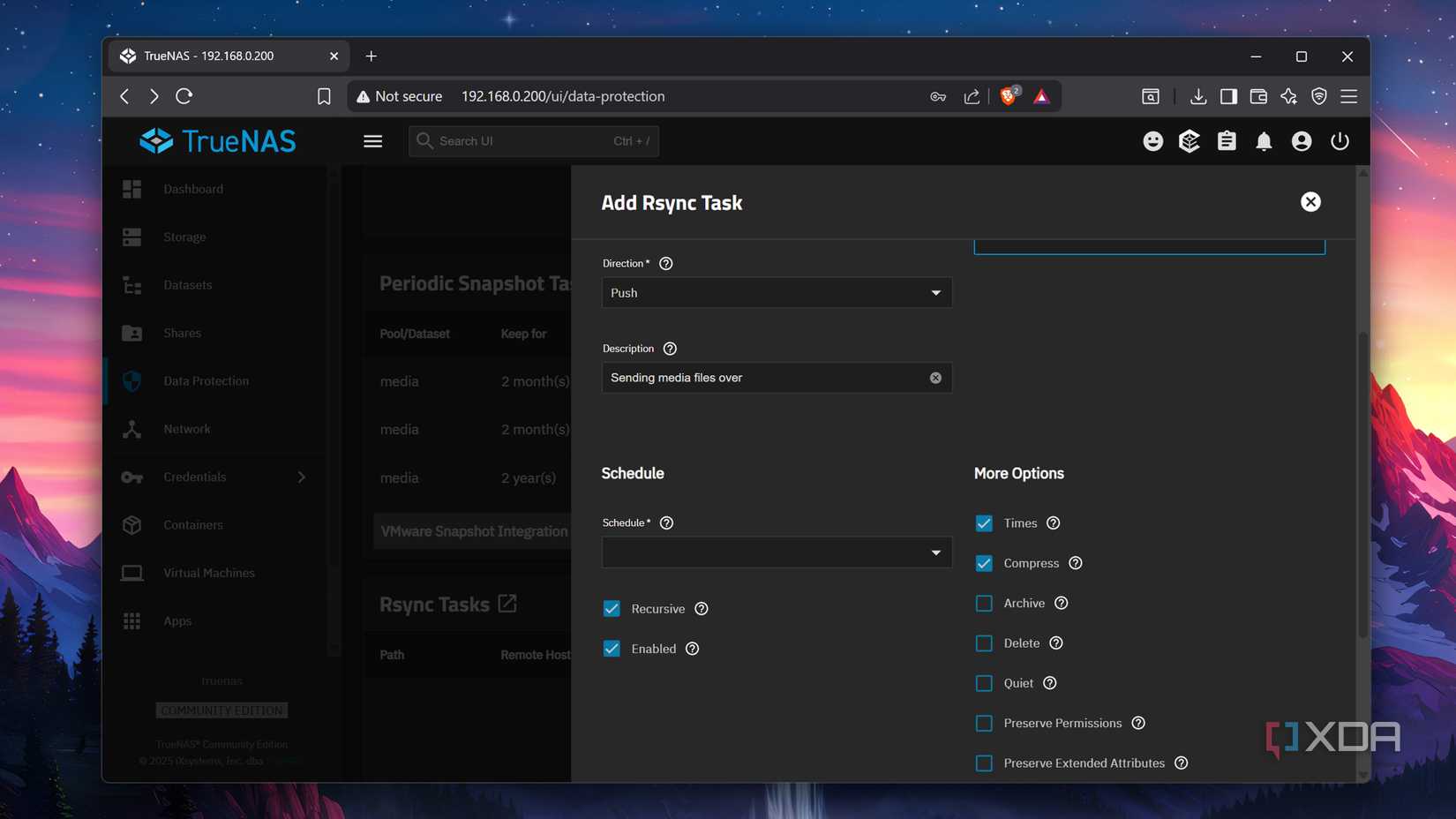
Task: Check the Preserve Permissions box
Action: point(984,724)
